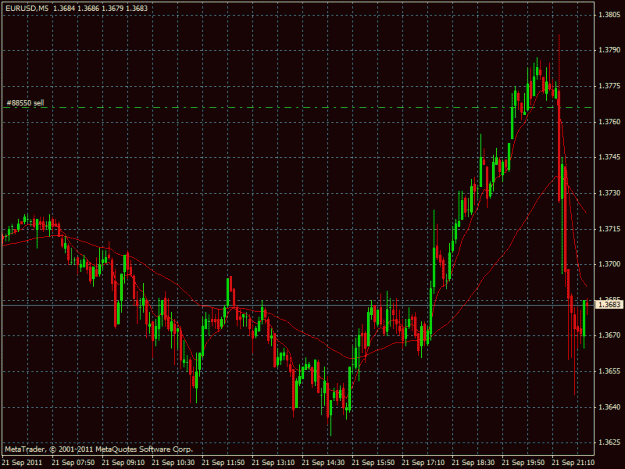
Task: Click the current price tag 1.3683
Action: [x=609, y=304]
